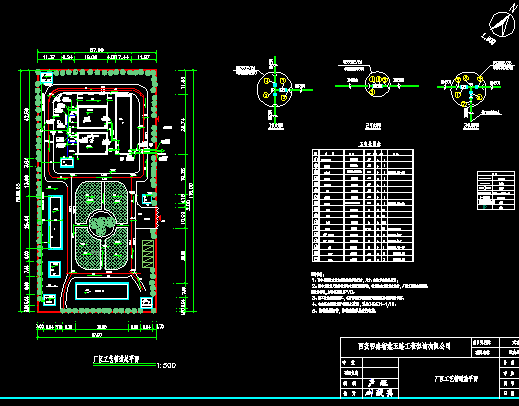Click the north arrow compass symbol
This screenshot has height=406, width=519.
tap(501, 23)
